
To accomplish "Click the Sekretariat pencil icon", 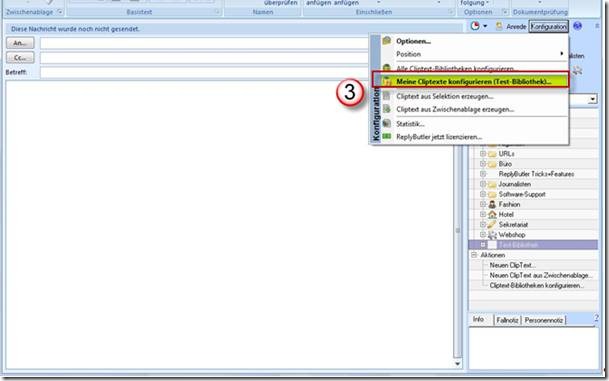I will click(x=492, y=224).
